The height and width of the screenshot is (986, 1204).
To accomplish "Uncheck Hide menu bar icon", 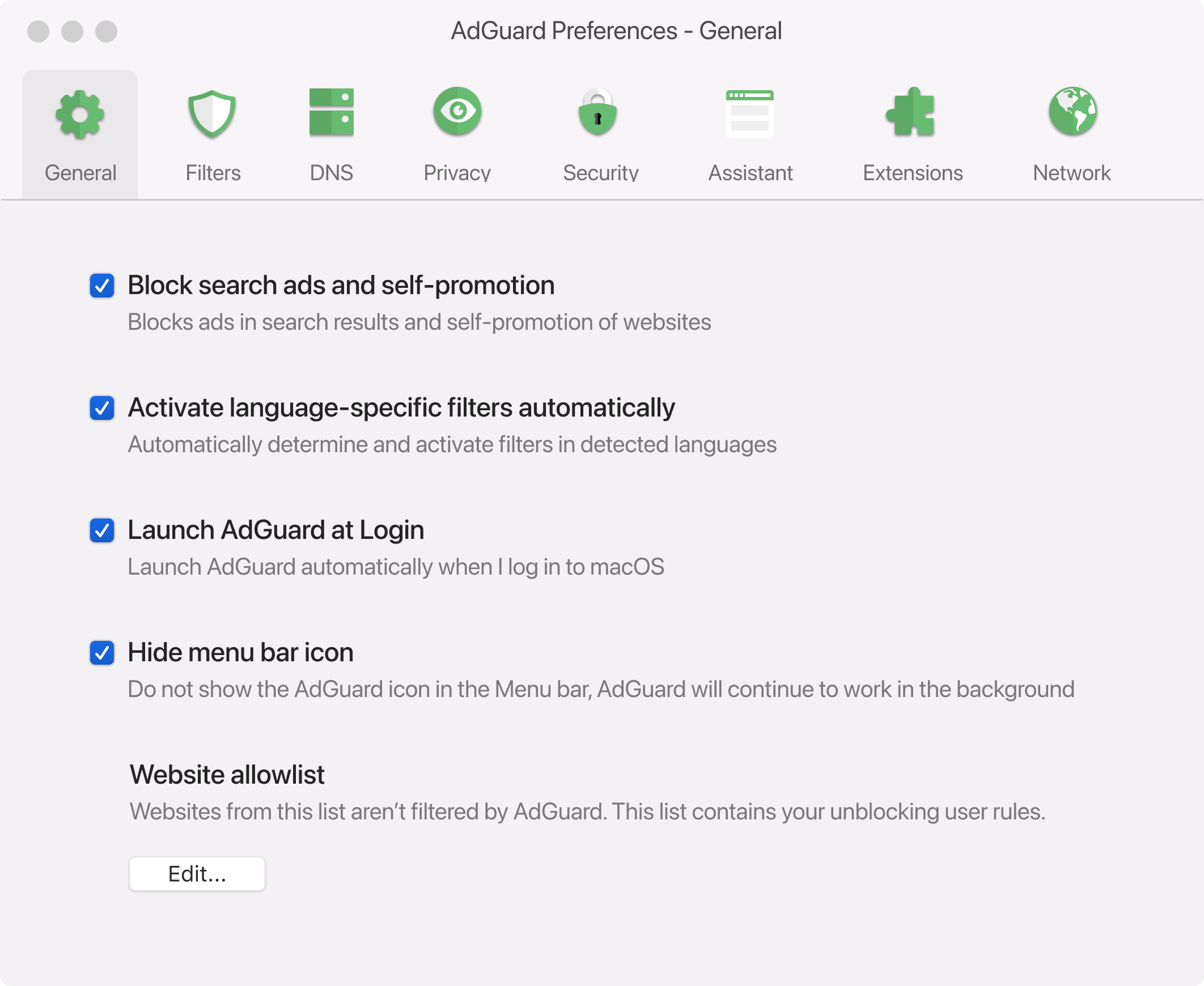I will tap(102, 653).
